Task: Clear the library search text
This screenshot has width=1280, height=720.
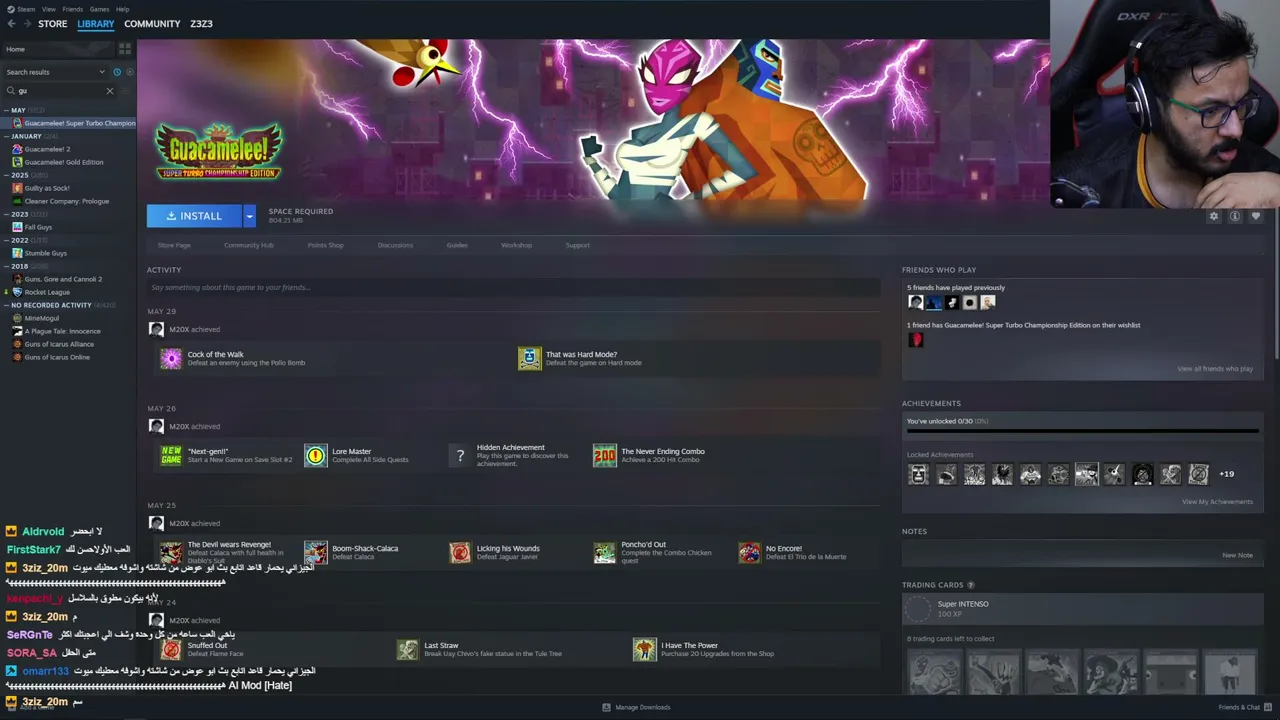Action: point(110,91)
